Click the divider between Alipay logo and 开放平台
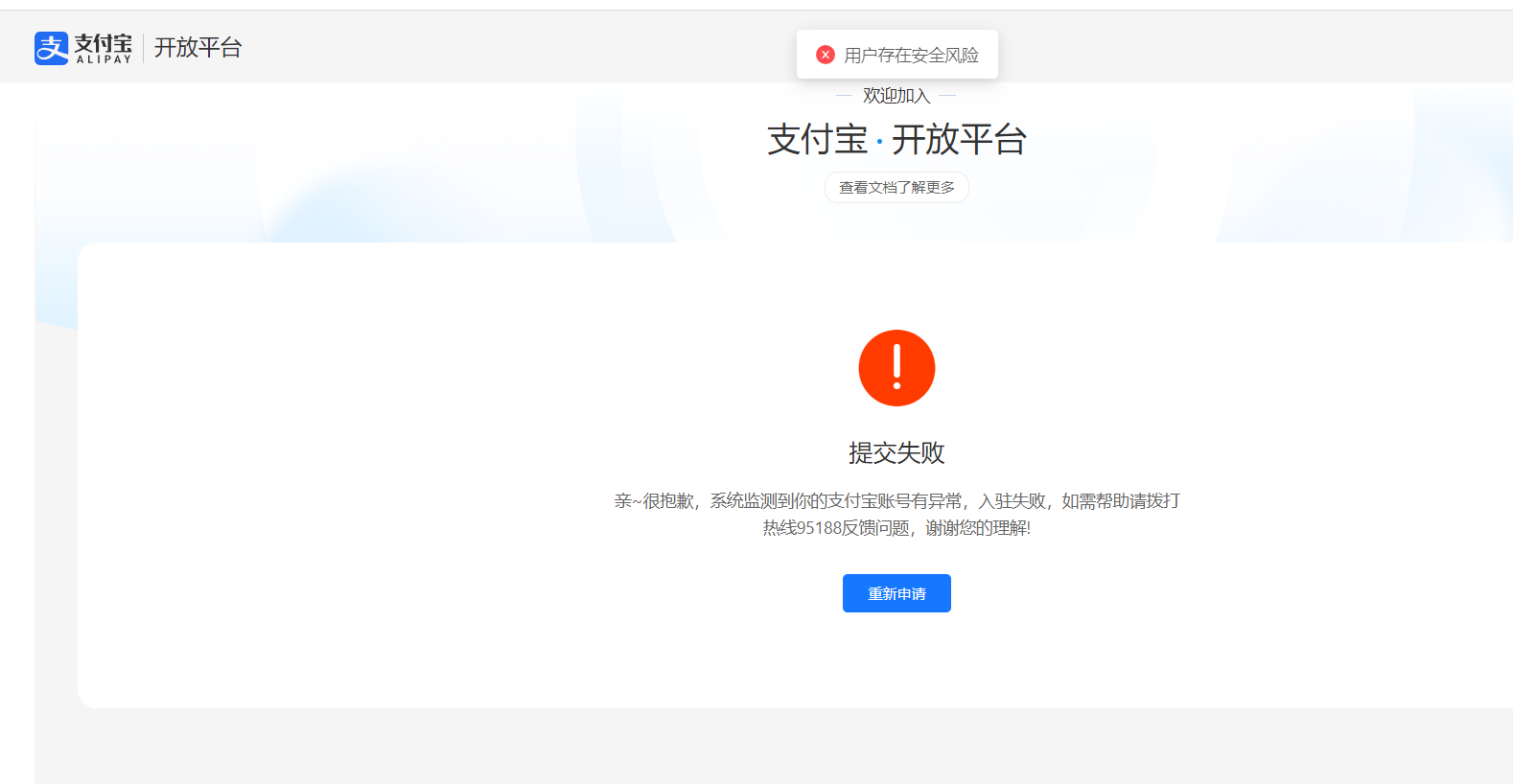Viewport: 1513px width, 784px height. [x=143, y=48]
